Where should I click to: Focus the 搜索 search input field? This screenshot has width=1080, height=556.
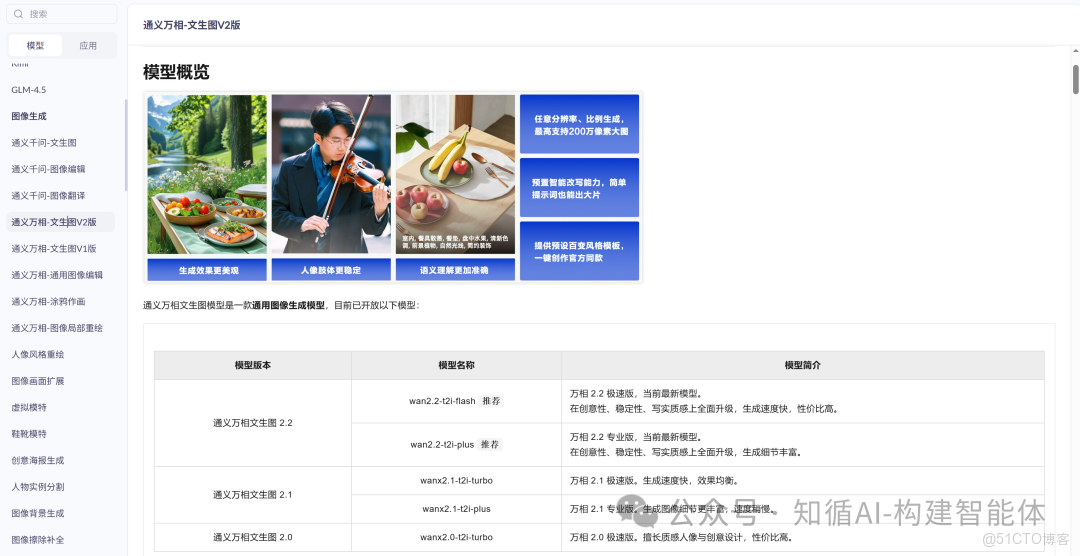pos(62,14)
